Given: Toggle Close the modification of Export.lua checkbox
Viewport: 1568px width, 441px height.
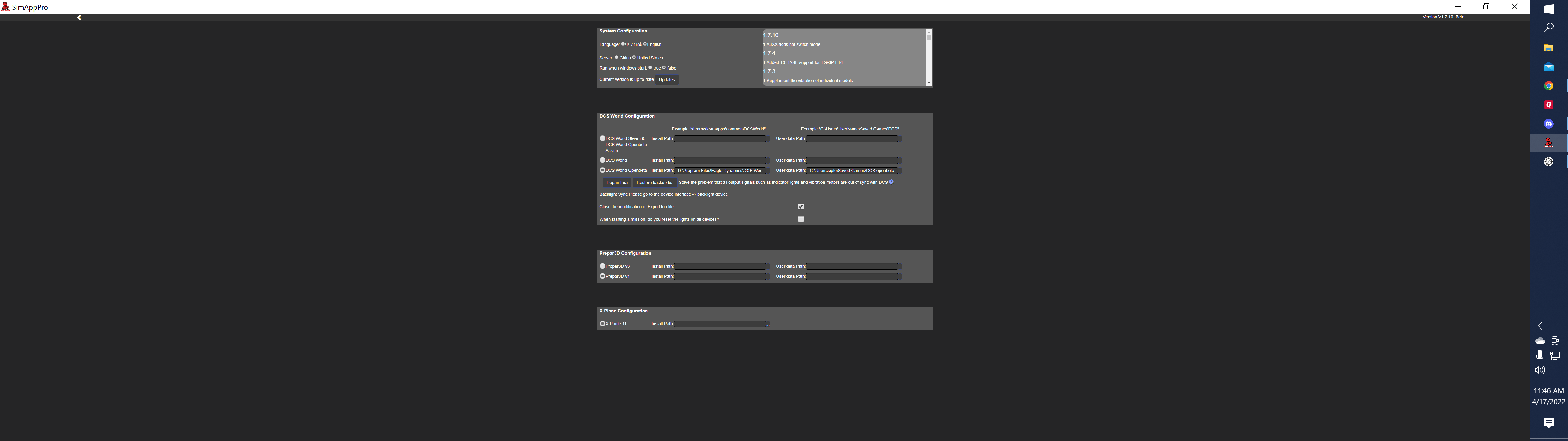Looking at the screenshot, I should click(x=801, y=206).
